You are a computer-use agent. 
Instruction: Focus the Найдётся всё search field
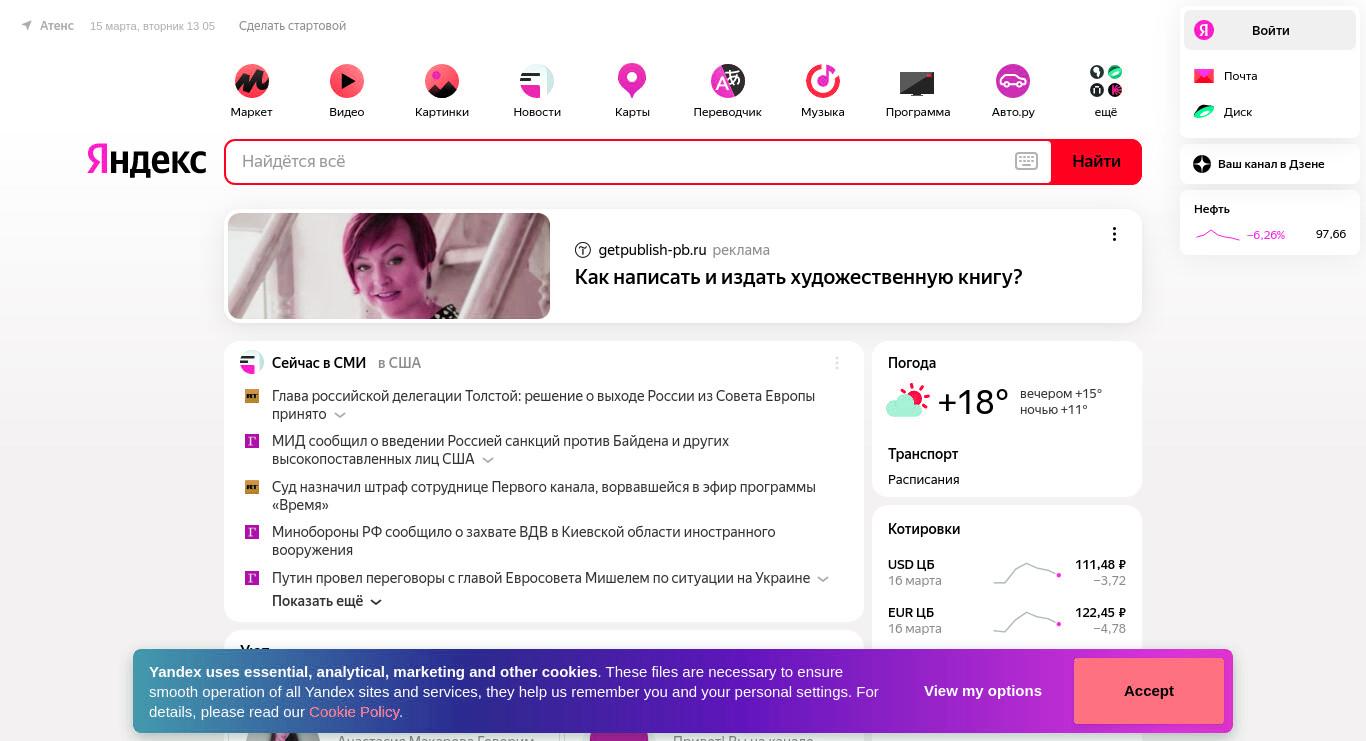(620, 162)
